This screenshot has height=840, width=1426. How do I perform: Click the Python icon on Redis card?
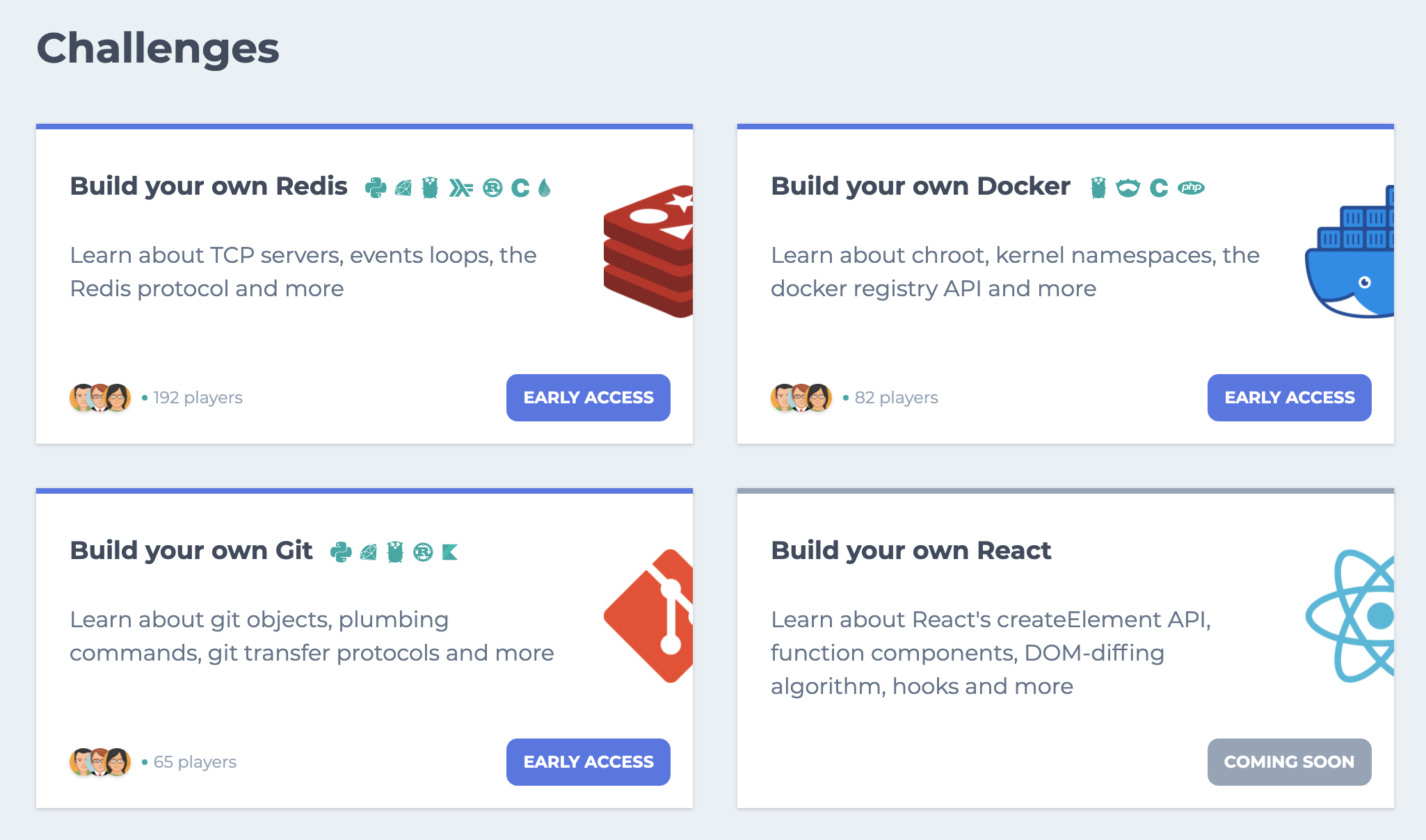376,188
